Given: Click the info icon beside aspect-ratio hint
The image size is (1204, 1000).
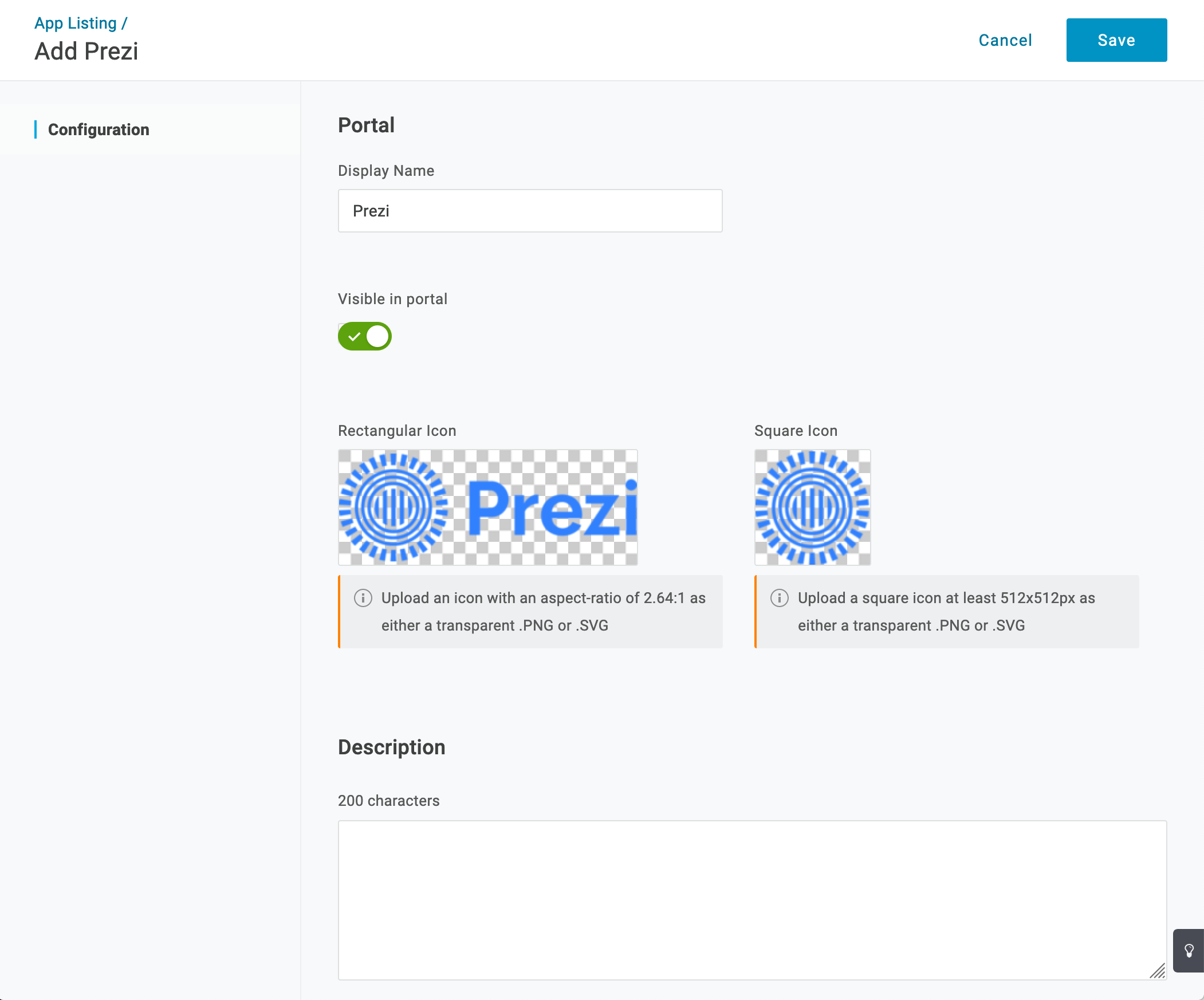Looking at the screenshot, I should click(363, 598).
